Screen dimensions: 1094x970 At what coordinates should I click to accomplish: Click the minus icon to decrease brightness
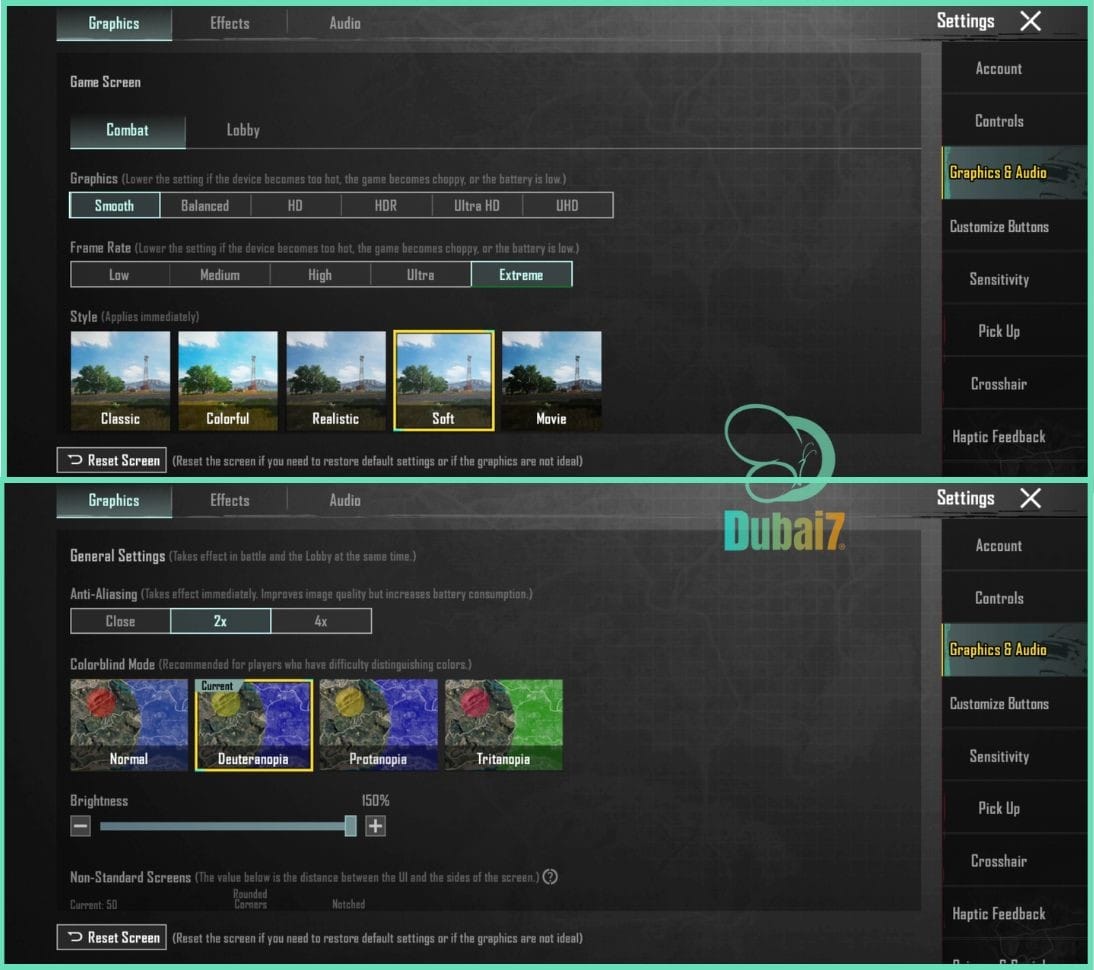(81, 826)
